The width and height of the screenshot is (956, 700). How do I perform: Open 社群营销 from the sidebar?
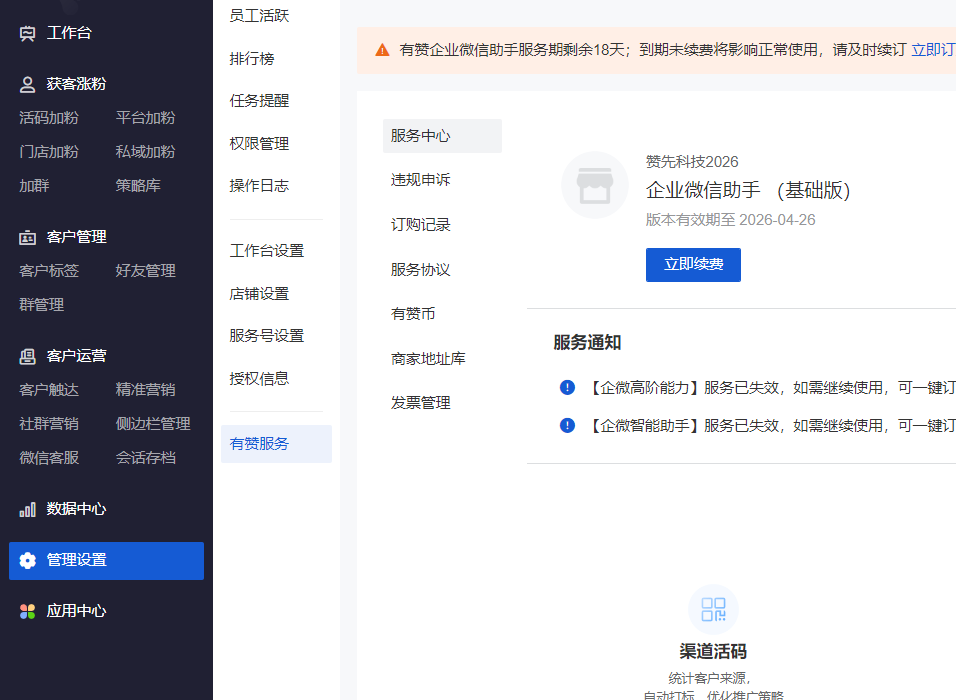(49, 424)
